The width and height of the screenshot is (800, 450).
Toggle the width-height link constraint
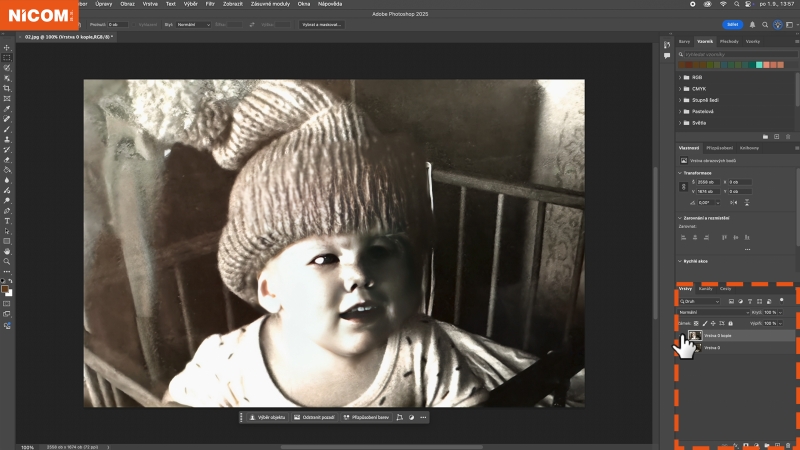pyautogui.click(x=684, y=187)
